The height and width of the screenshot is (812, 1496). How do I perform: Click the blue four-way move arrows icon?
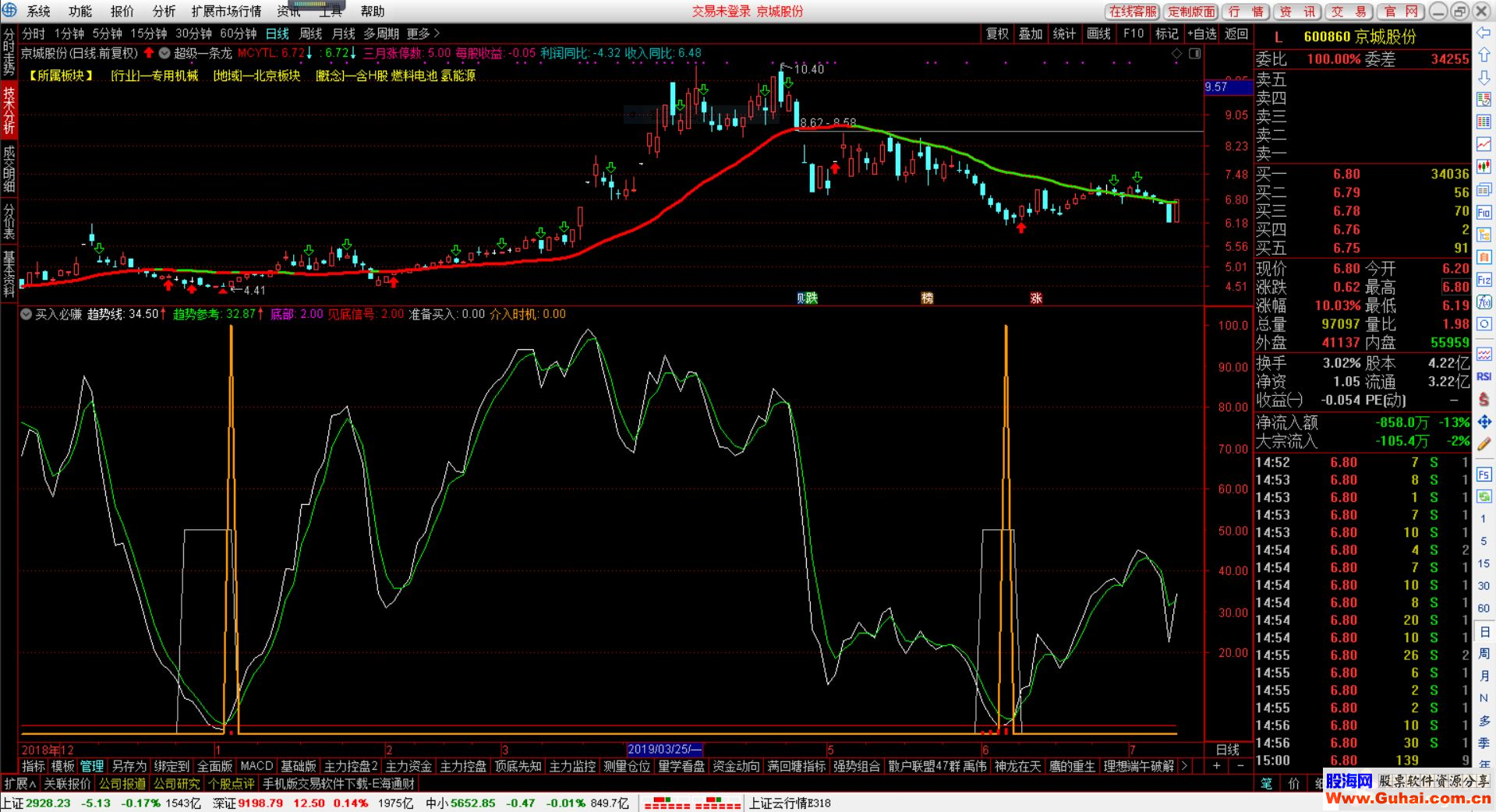1484,422
